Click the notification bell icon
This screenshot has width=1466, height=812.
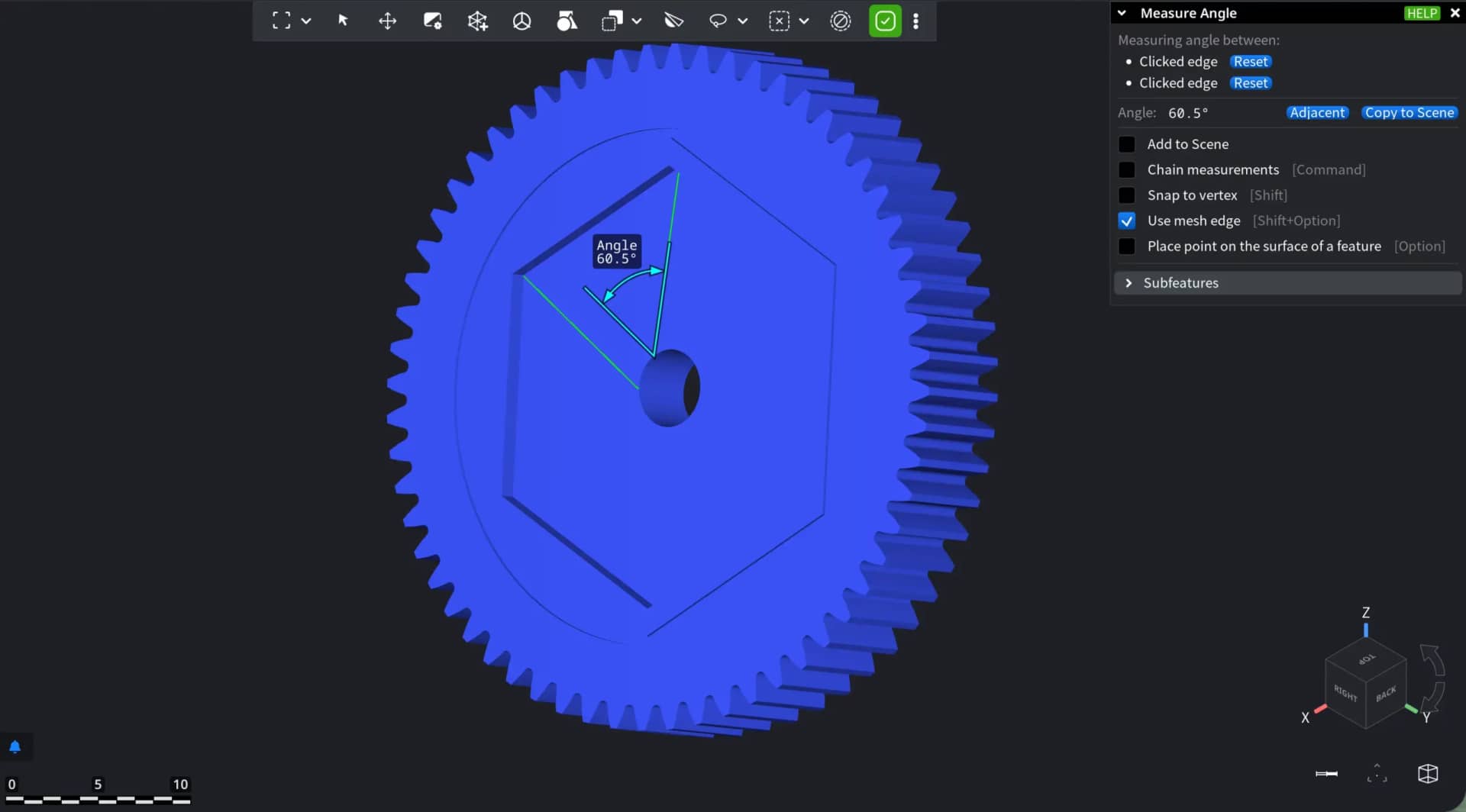click(15, 746)
